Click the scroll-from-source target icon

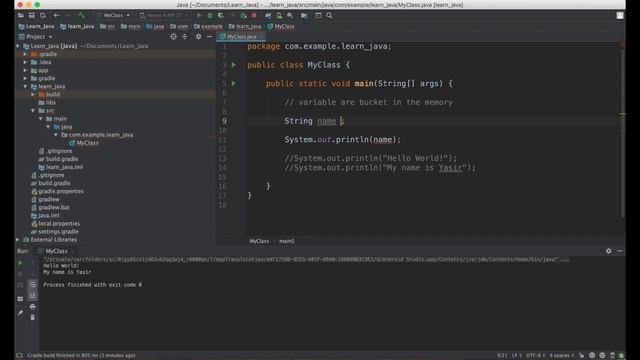point(173,37)
